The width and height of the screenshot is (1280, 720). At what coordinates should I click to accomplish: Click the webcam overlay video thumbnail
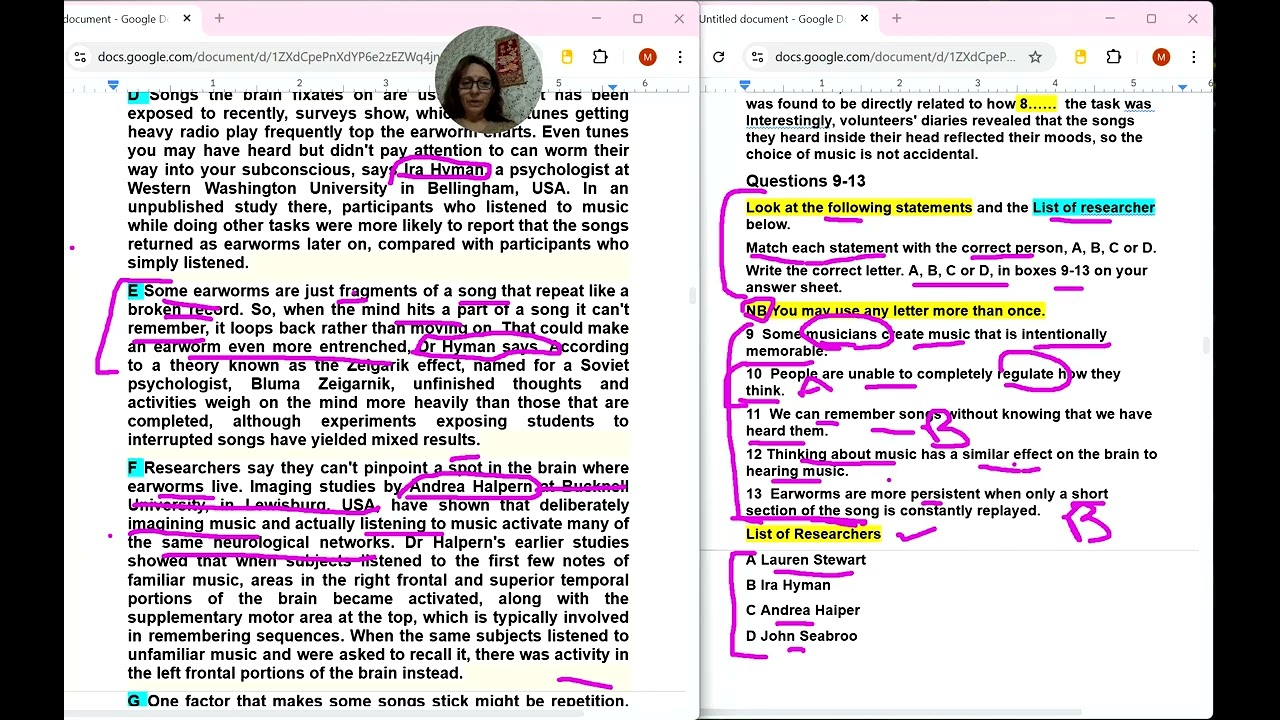tap(489, 80)
